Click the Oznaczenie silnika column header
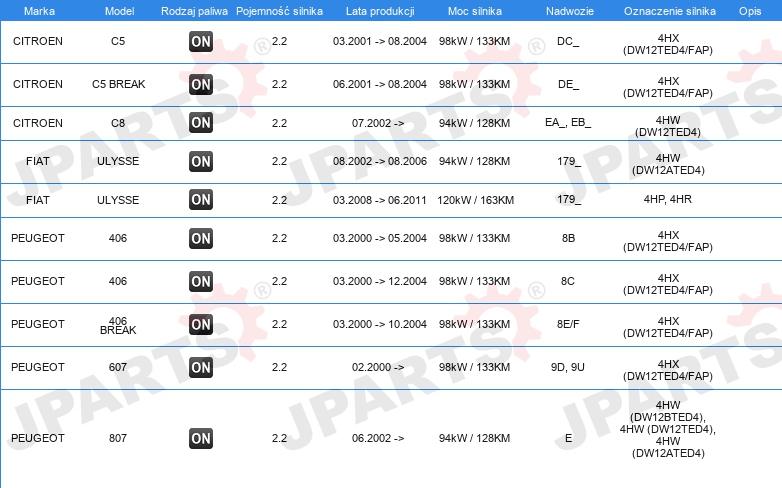This screenshot has width=782, height=488. [670, 11]
